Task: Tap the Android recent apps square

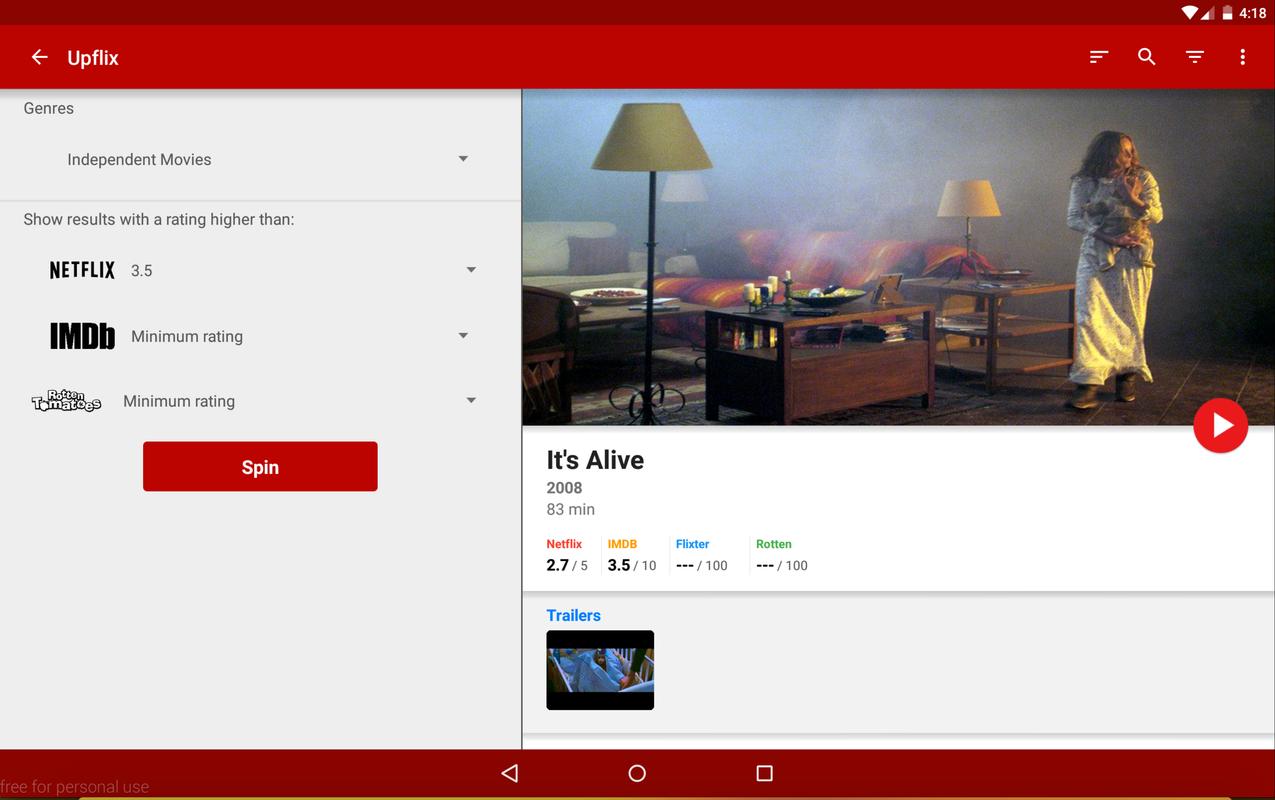Action: pyautogui.click(x=765, y=773)
